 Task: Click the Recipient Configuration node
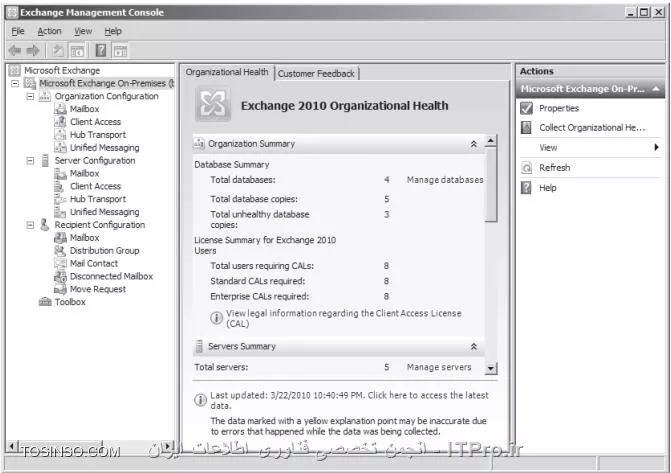coord(99,224)
